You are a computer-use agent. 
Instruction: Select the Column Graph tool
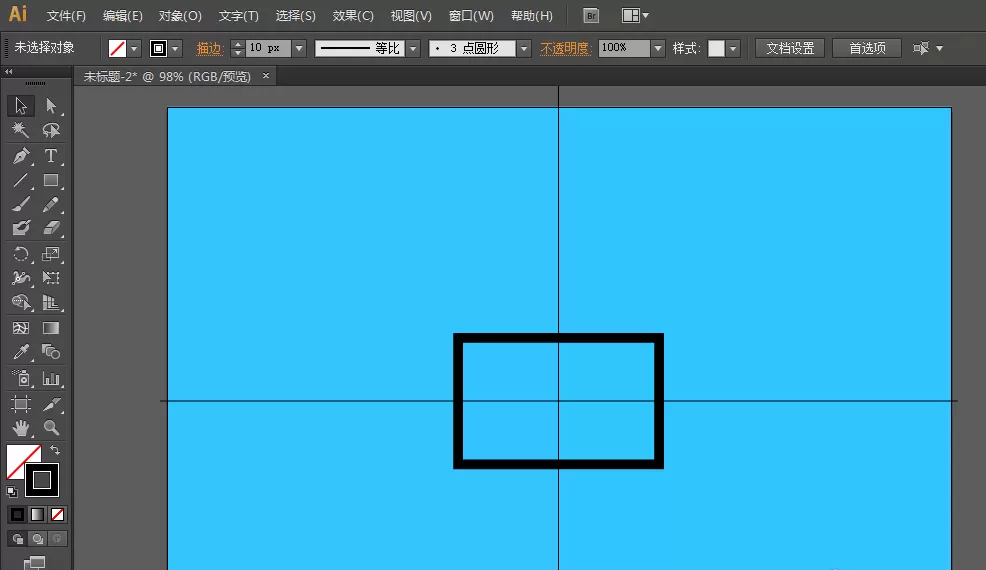tap(51, 378)
